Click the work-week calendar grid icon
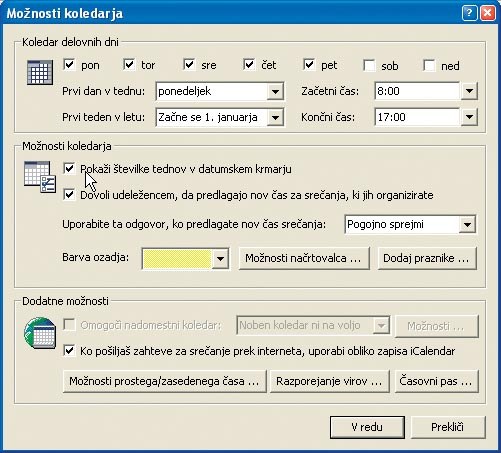This screenshot has height=453, width=501. point(40,72)
